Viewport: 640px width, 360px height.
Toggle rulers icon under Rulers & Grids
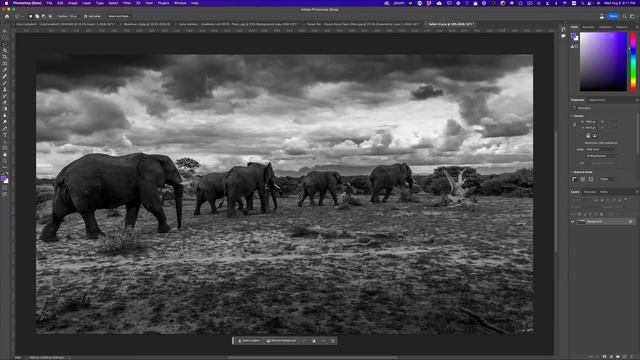coord(574,179)
